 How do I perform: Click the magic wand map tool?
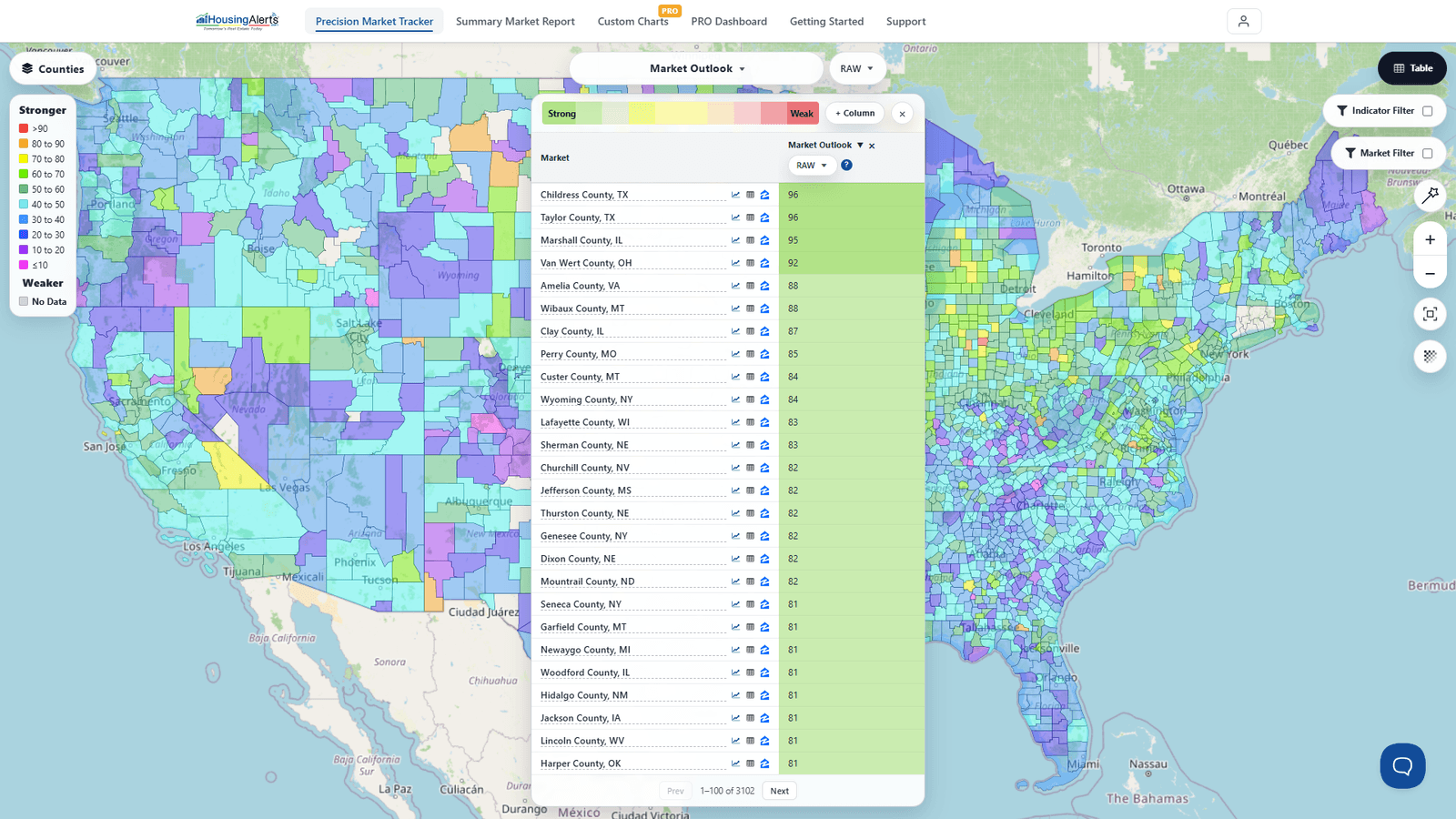(1430, 195)
